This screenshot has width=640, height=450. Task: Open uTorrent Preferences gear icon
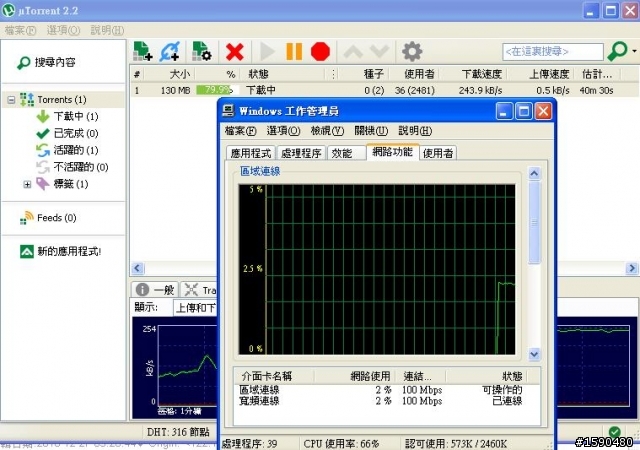411,51
